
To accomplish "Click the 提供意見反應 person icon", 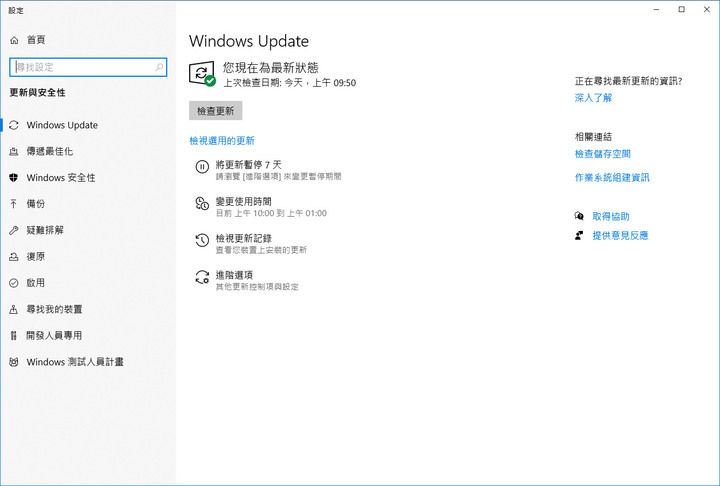I will pyautogui.click(x=579, y=235).
